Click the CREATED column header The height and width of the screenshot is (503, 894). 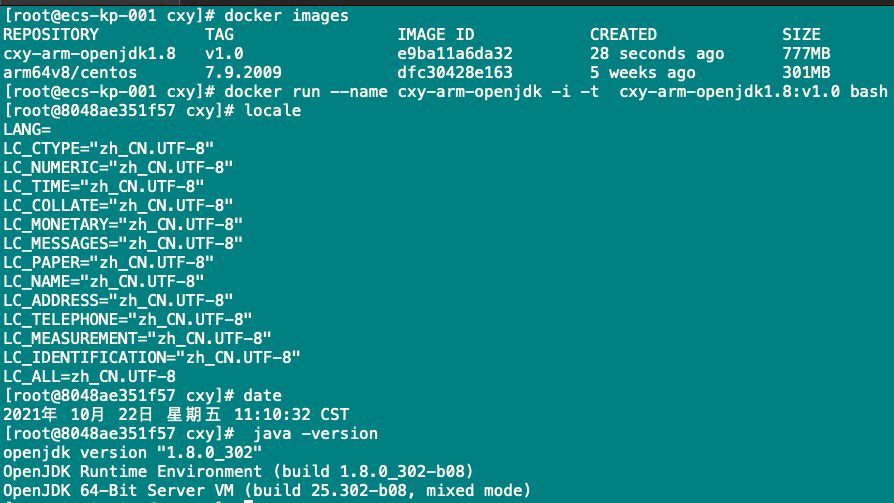point(623,35)
